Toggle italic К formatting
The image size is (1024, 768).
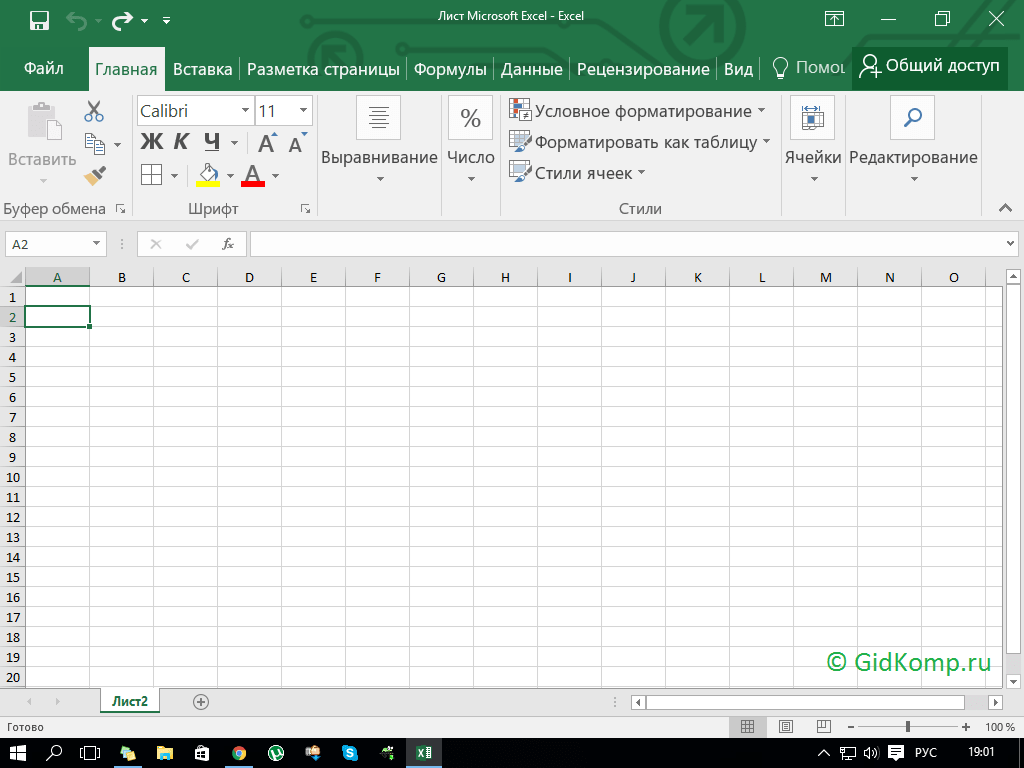(x=181, y=142)
